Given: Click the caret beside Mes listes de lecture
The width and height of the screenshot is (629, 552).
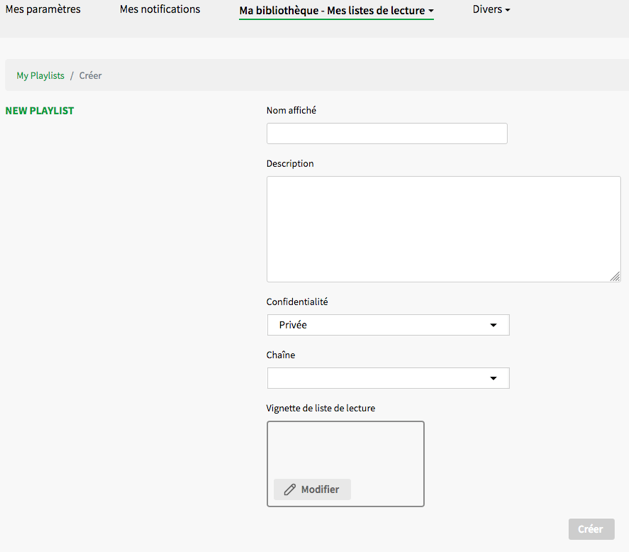Looking at the screenshot, I should pyautogui.click(x=431, y=11).
